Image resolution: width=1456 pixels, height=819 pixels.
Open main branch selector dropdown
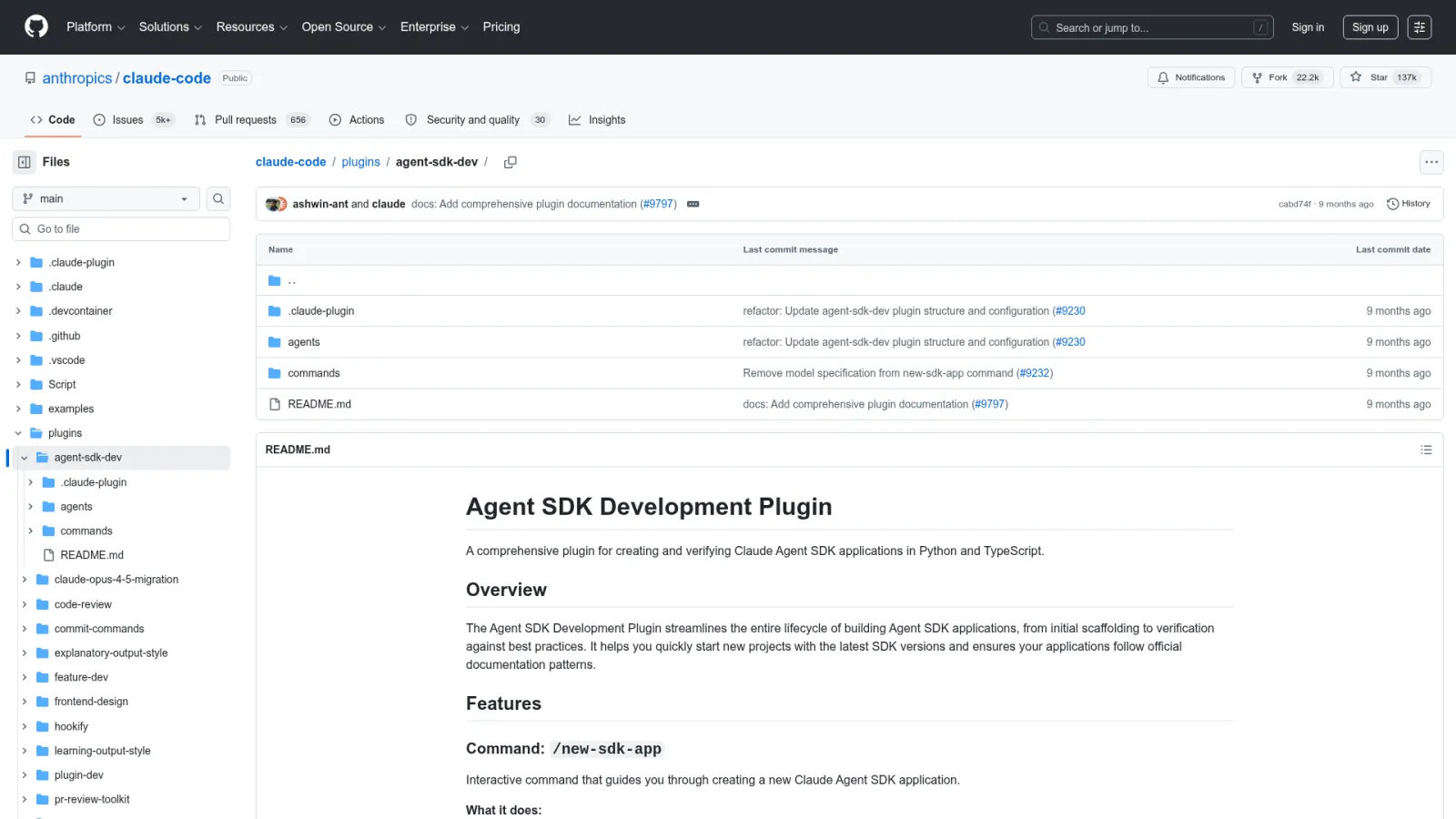point(106,198)
